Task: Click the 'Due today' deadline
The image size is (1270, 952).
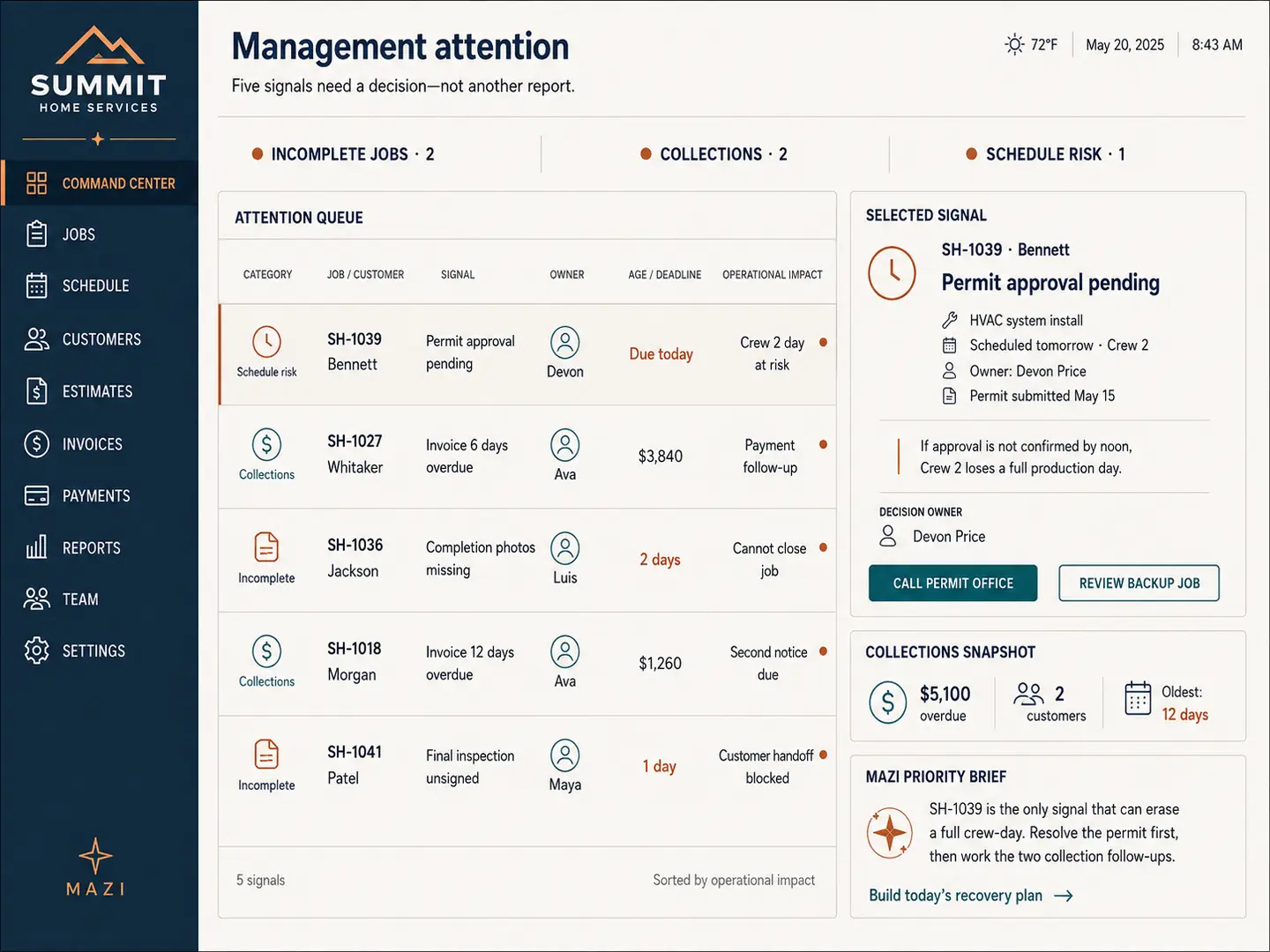Action: pyautogui.click(x=661, y=353)
